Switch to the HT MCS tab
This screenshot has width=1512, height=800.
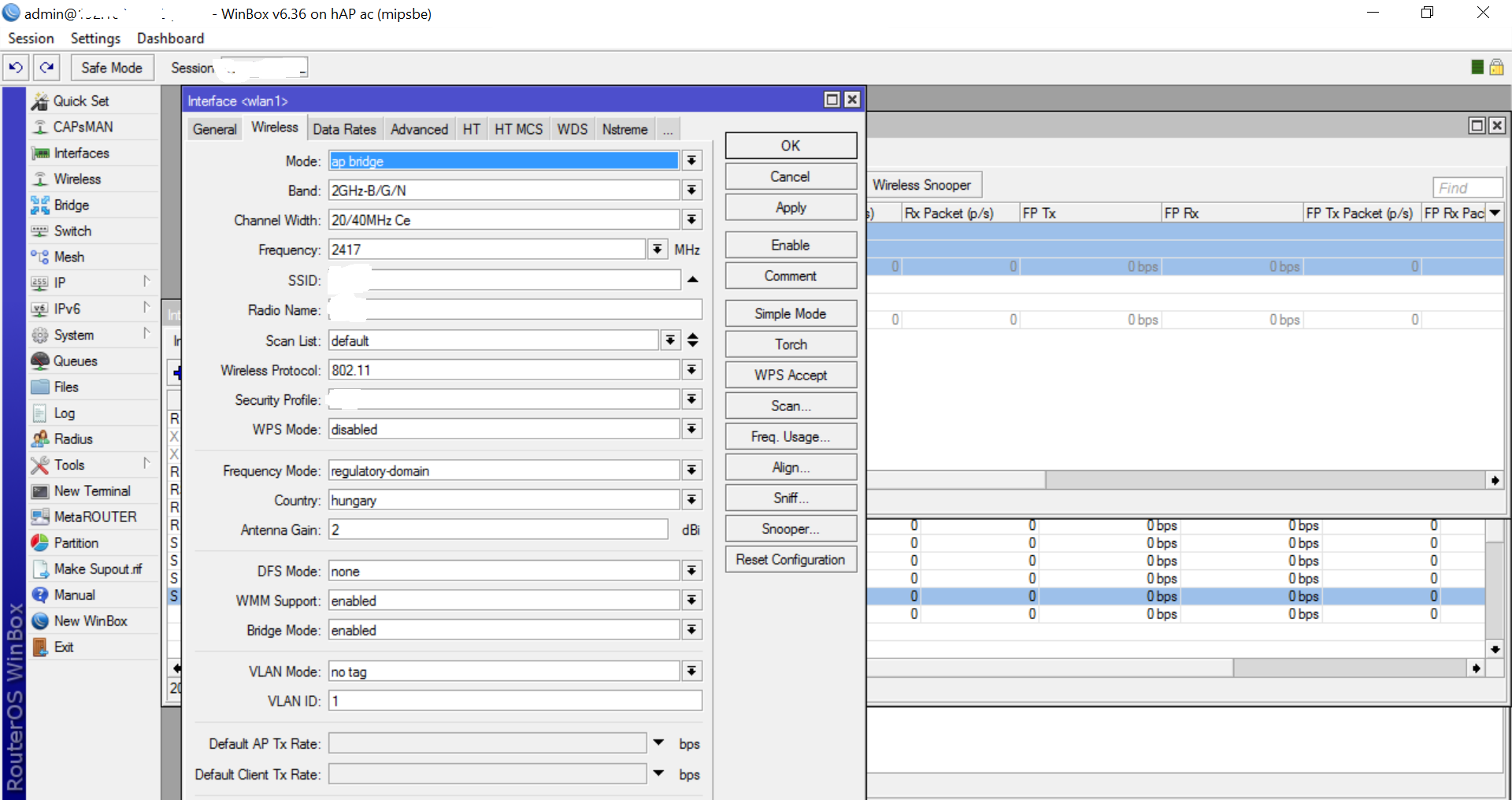[x=518, y=129]
